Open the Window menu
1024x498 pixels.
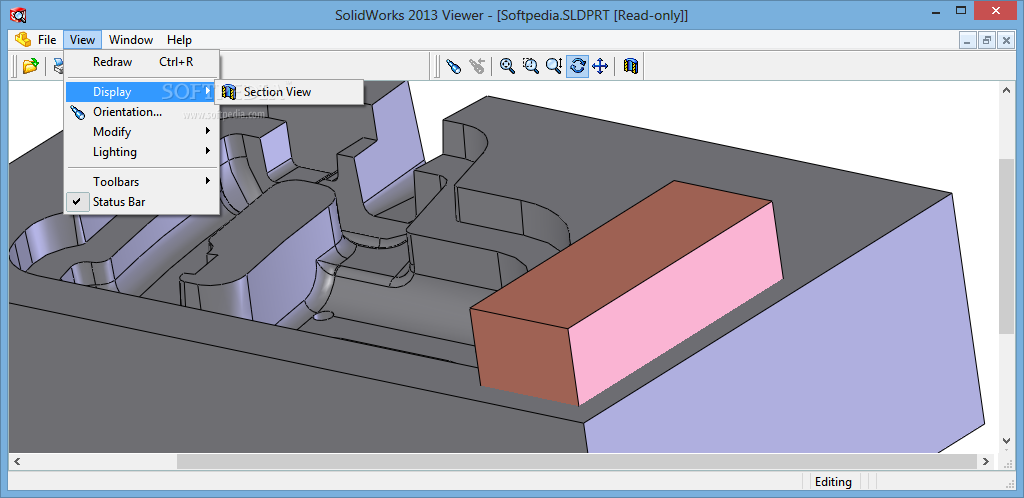tap(131, 40)
